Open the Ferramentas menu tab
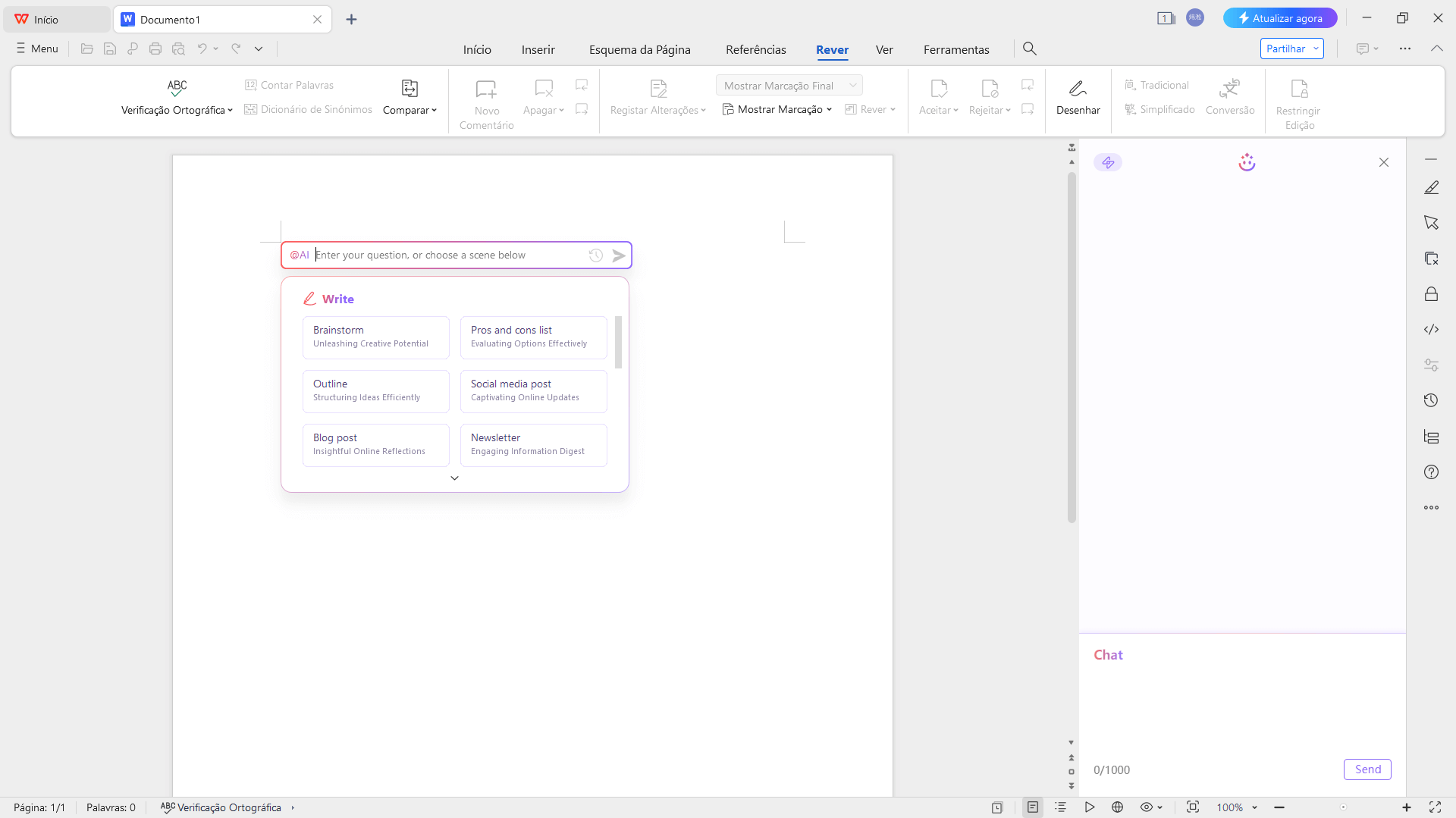The image size is (1456, 818). pyautogui.click(x=956, y=49)
